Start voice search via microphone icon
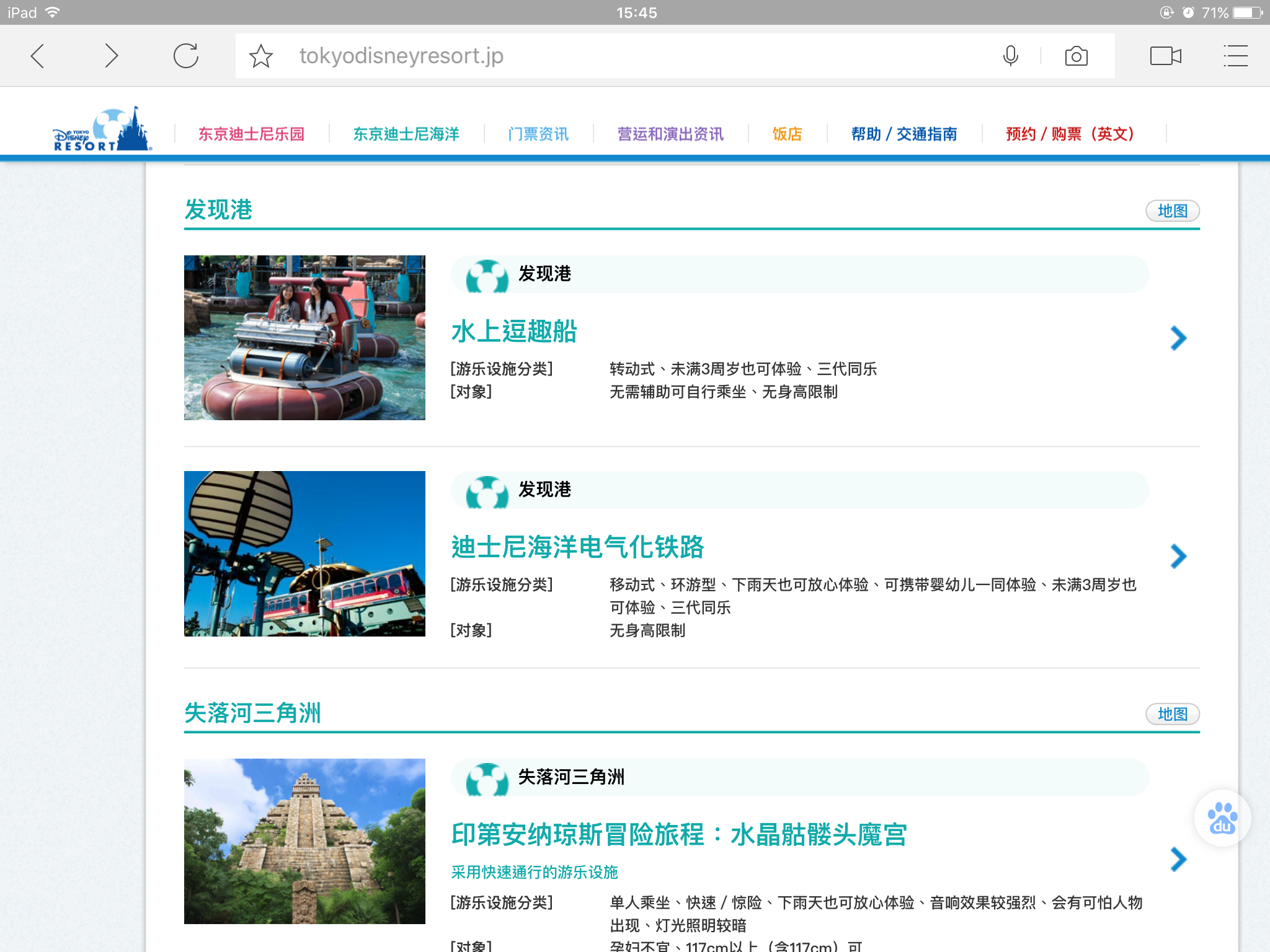 click(x=1010, y=56)
